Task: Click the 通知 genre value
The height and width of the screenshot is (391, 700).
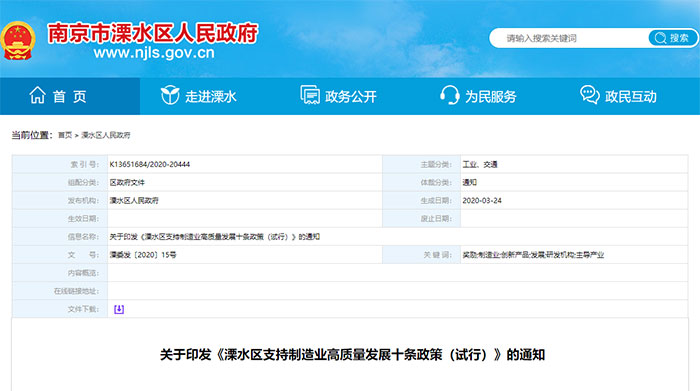Action: point(469,182)
